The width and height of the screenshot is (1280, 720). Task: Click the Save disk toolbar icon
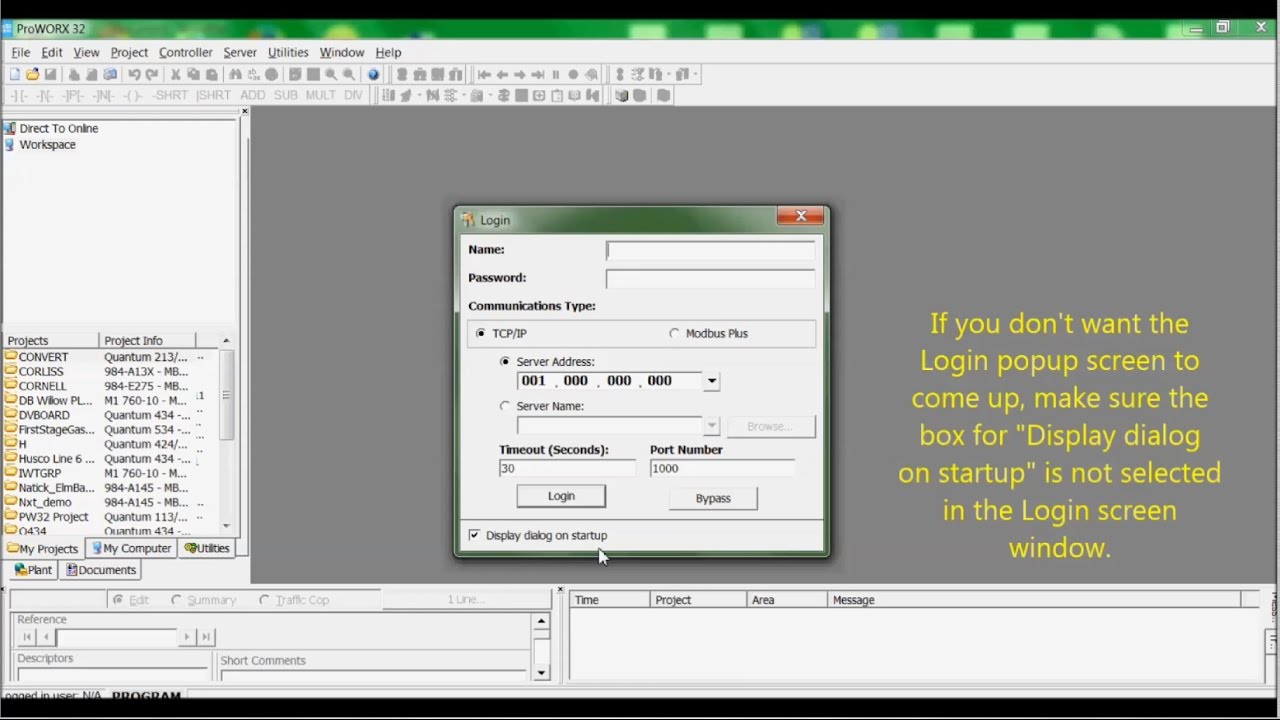50,74
